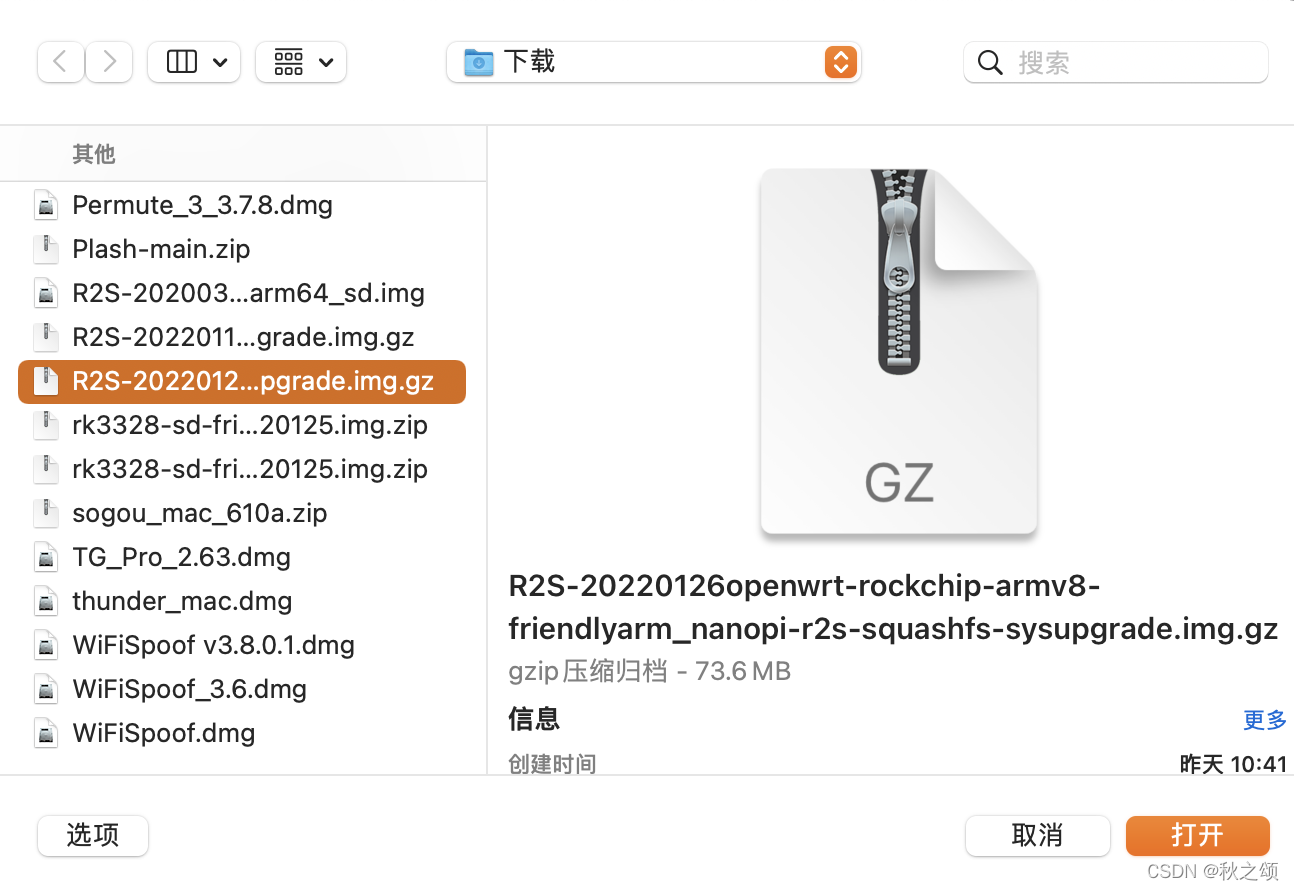Select sogou_mac_610a.zip in file list
The height and width of the screenshot is (890, 1294).
click(x=199, y=513)
